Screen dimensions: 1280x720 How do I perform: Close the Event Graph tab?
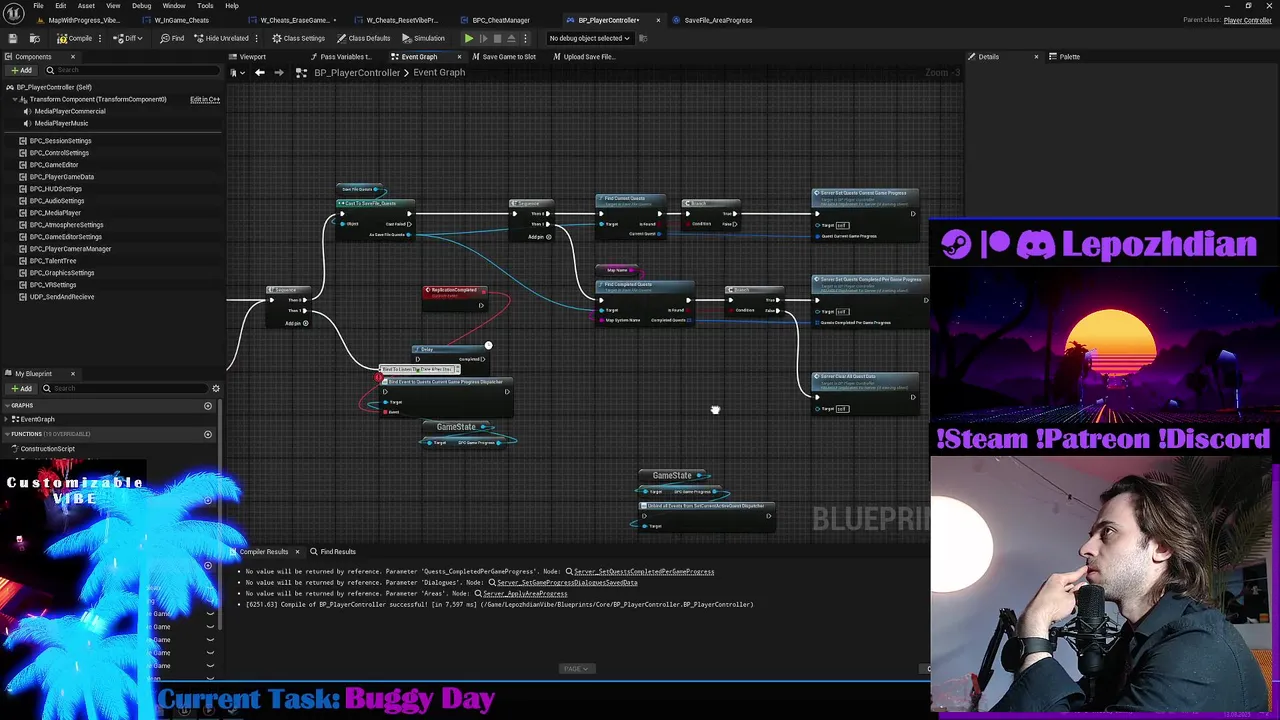pos(459,56)
